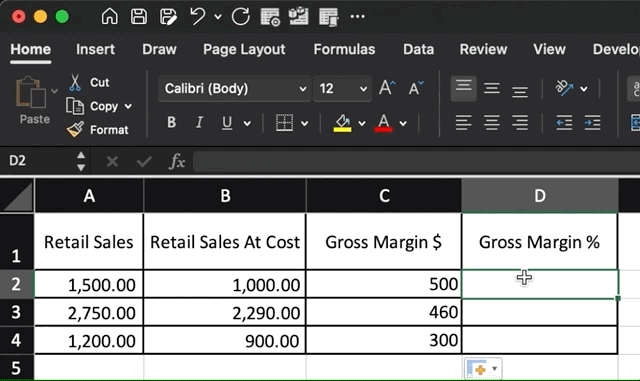Open the Fill Color dropdown arrow

point(362,123)
